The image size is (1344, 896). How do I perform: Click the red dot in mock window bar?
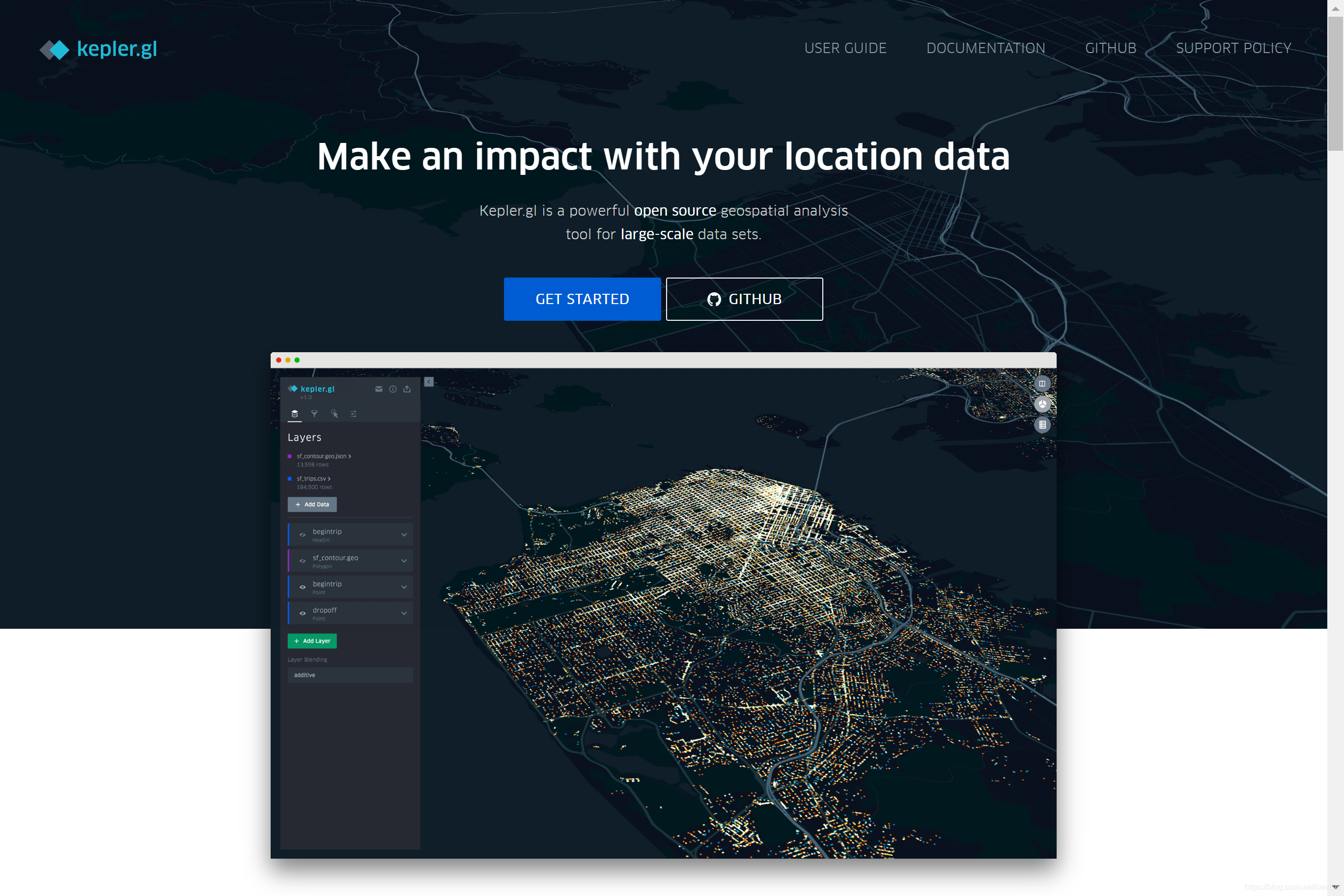click(x=279, y=360)
